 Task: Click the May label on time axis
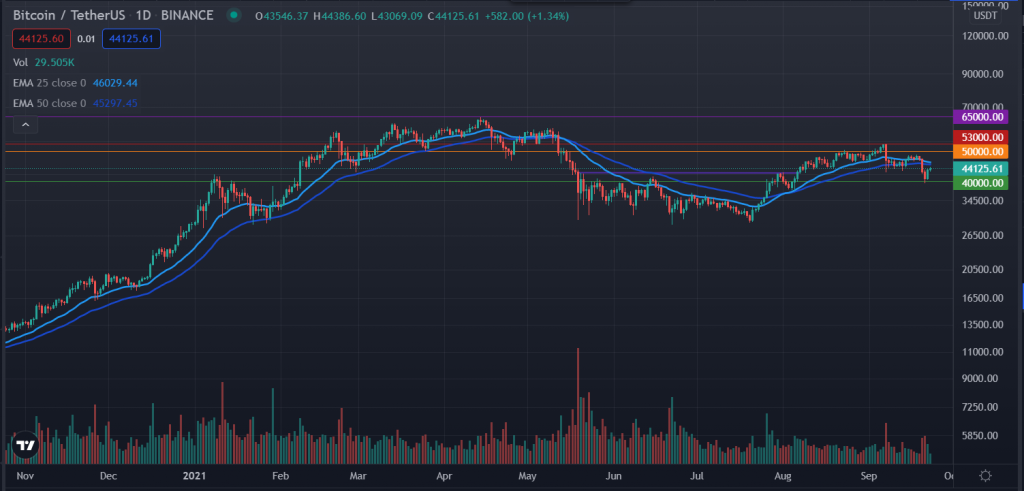tap(526, 475)
